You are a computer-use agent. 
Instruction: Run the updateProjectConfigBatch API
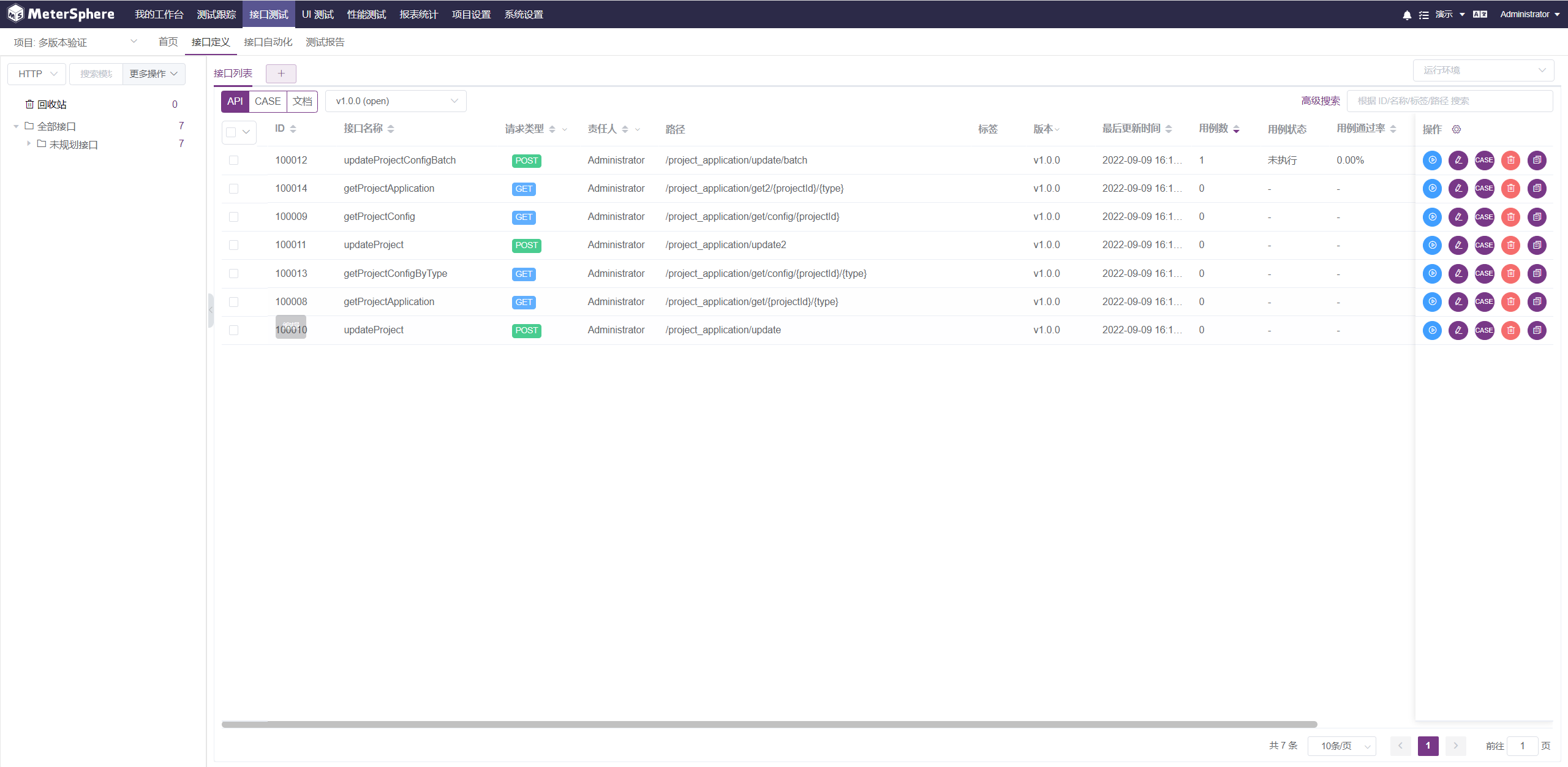click(x=1432, y=161)
